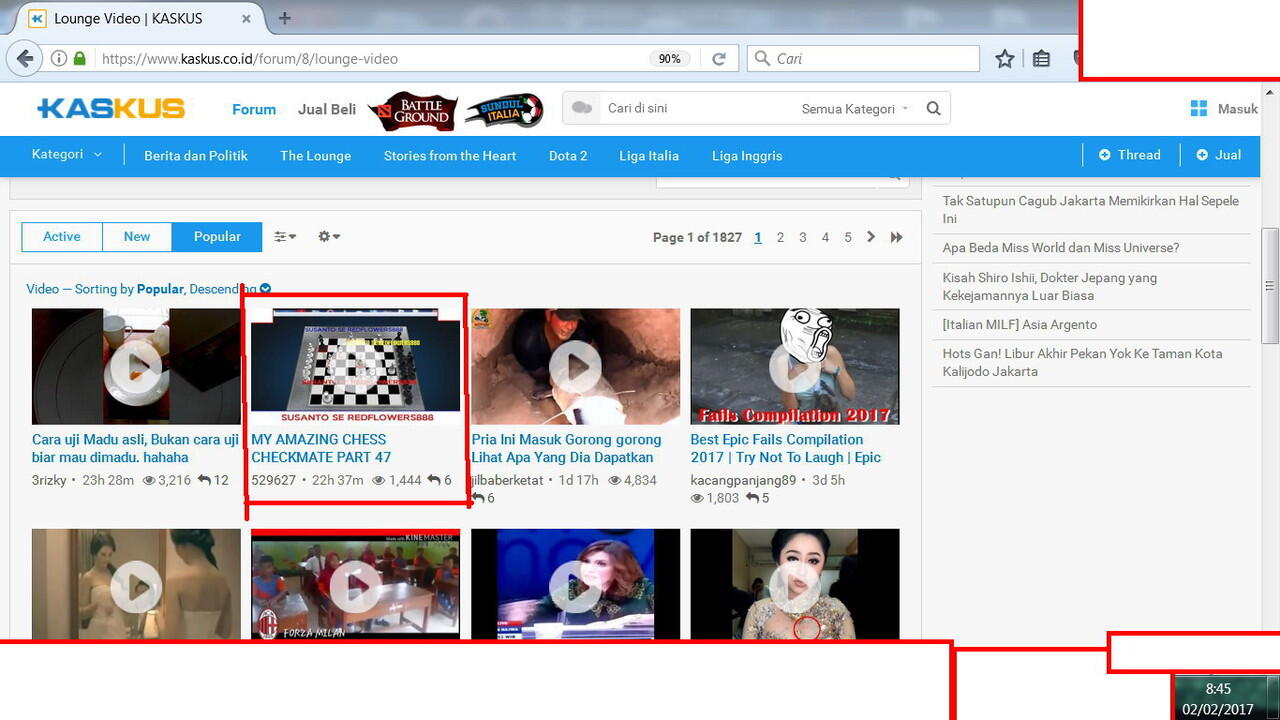
Task: Click the Masuk login link
Action: (1238, 109)
